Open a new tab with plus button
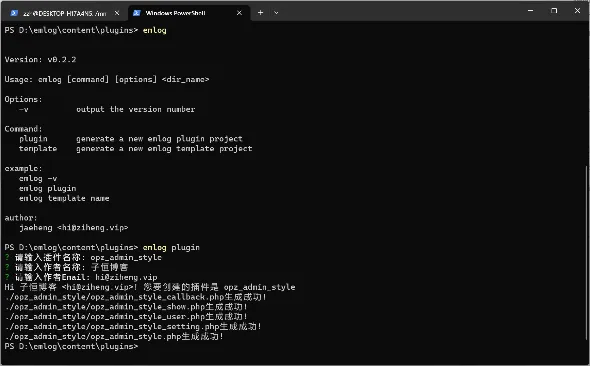The height and width of the screenshot is (366, 590). tap(260, 13)
